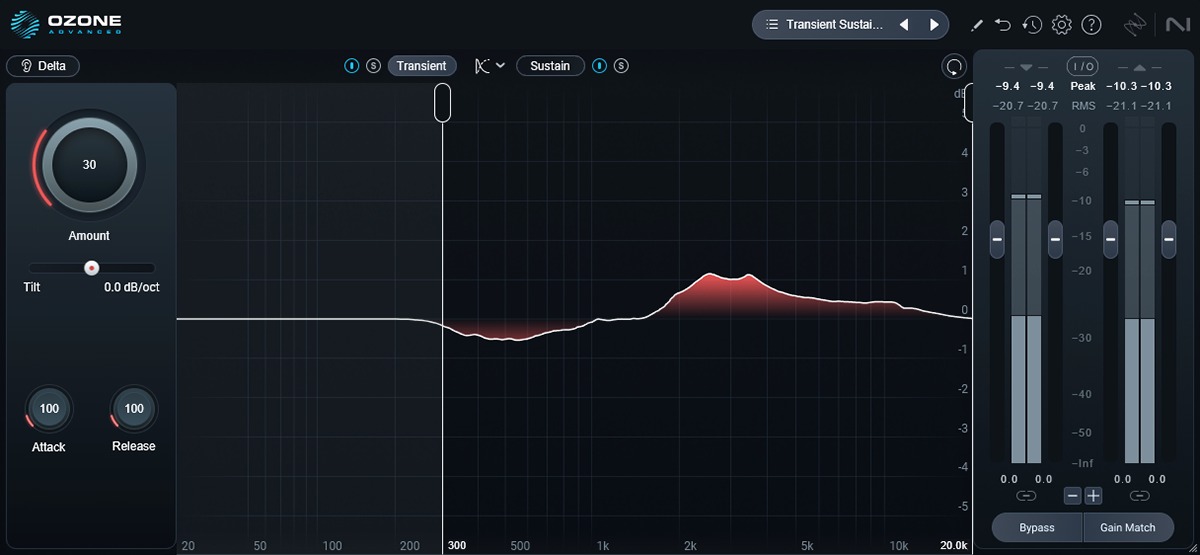Image resolution: width=1200 pixels, height=555 pixels.
Task: Toggle the input gain link icon
Action: point(1026,496)
